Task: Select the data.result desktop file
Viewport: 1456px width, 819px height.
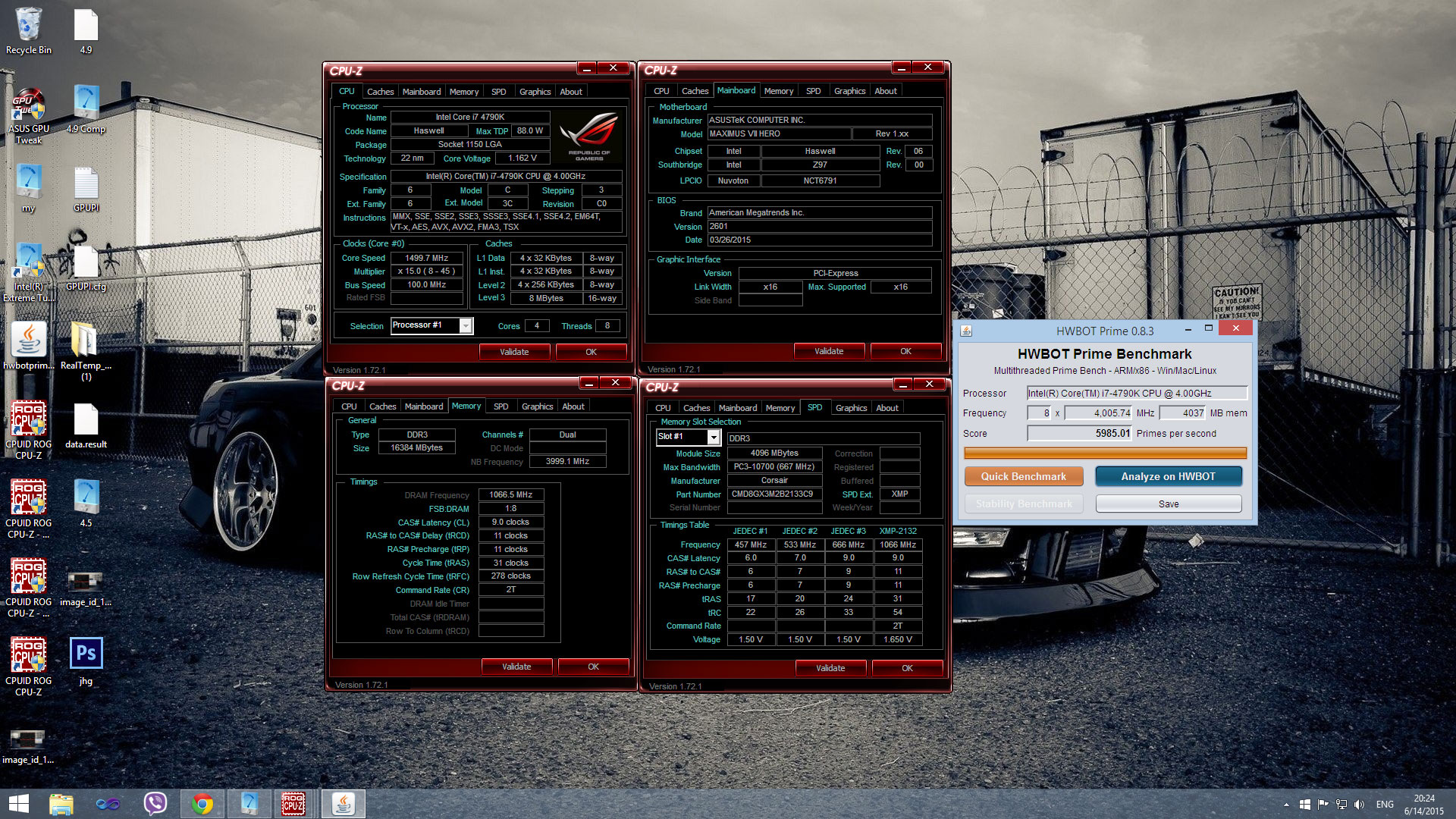Action: tap(86, 425)
